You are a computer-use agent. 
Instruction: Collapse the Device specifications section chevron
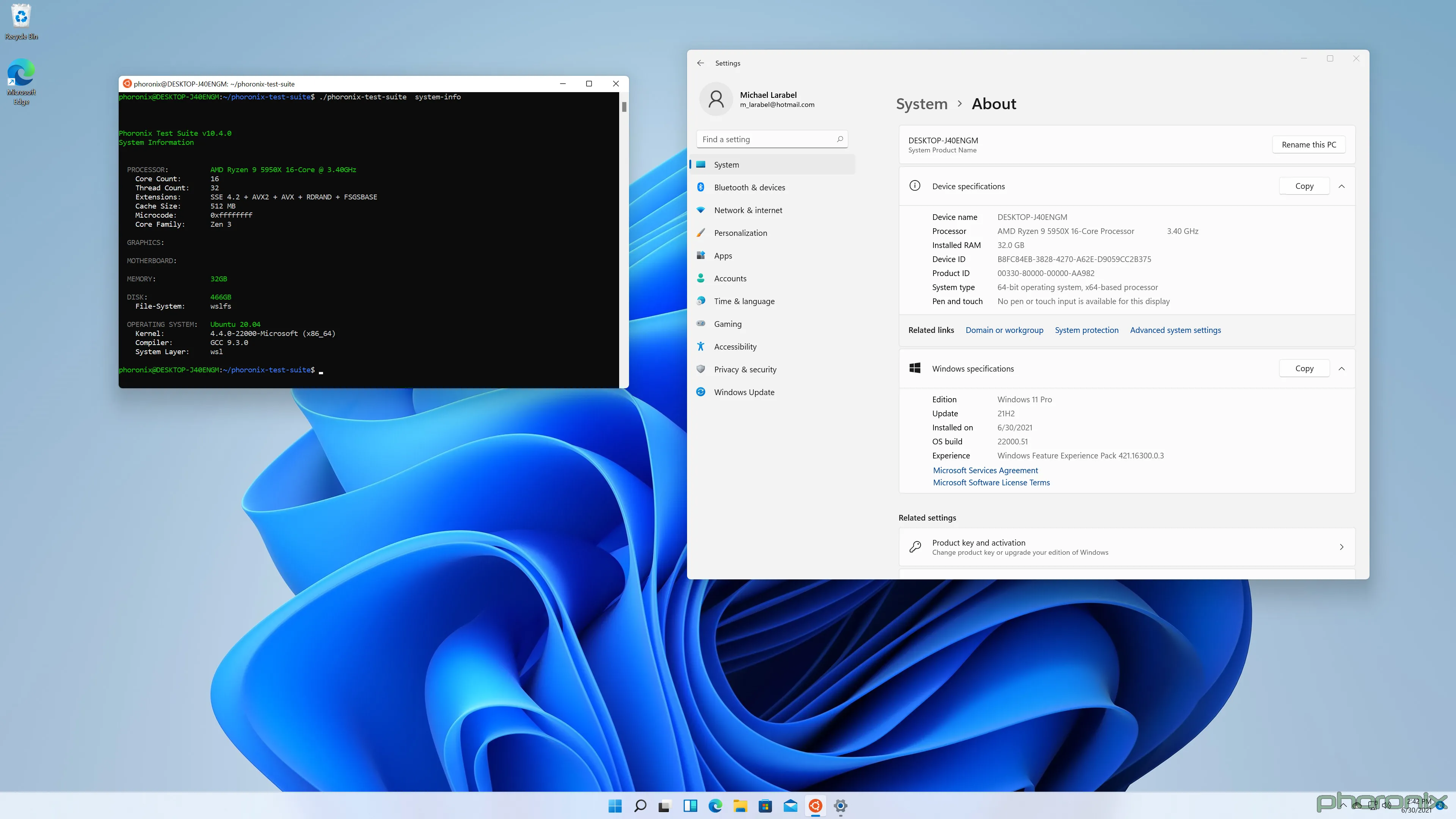tap(1341, 187)
